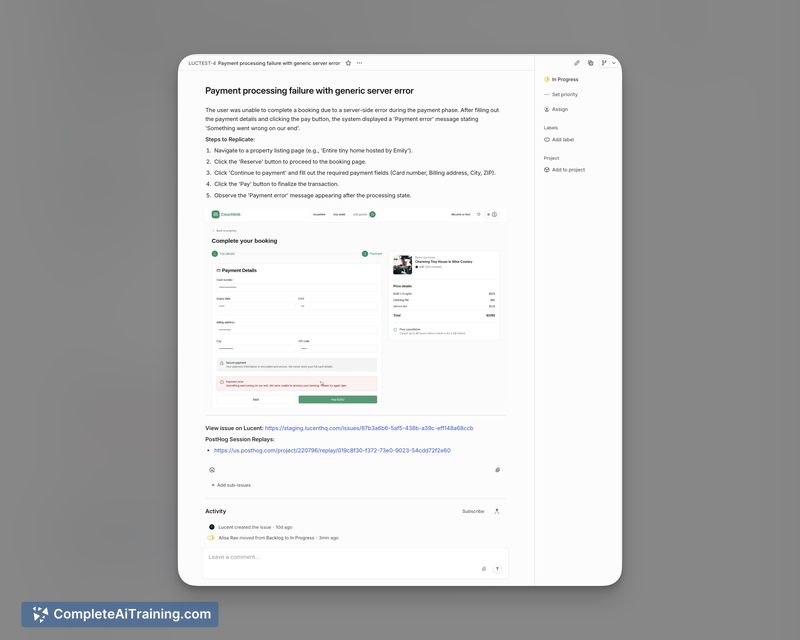Submit the comment with the send arrow
The height and width of the screenshot is (640, 800).
497,568
